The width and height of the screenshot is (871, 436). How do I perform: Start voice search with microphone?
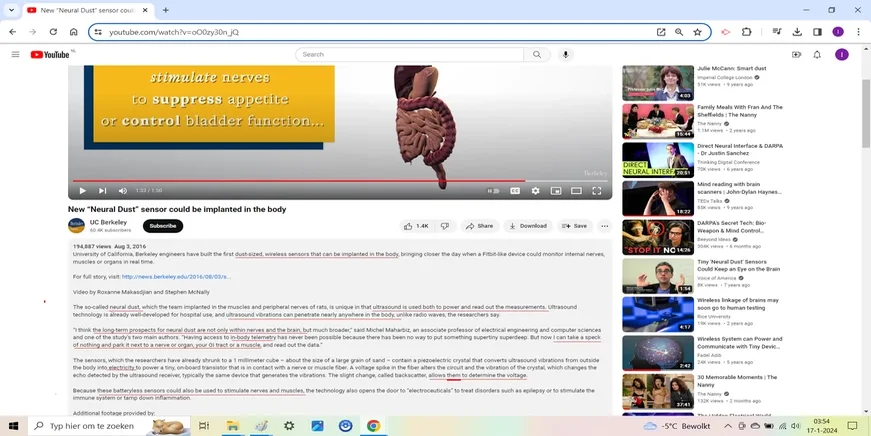pos(565,54)
